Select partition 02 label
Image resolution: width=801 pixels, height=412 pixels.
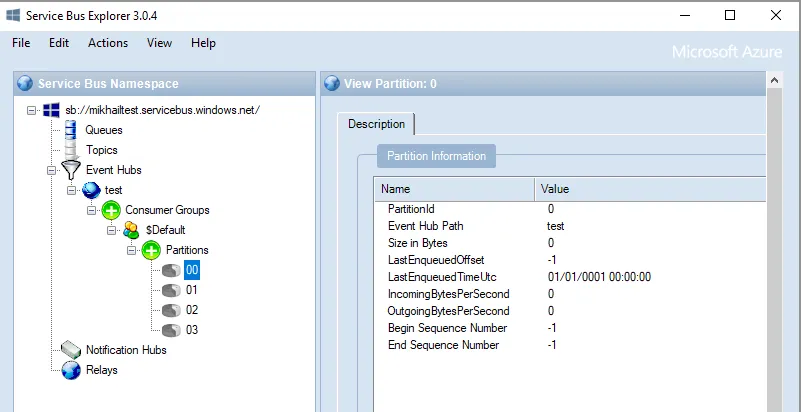(x=192, y=310)
